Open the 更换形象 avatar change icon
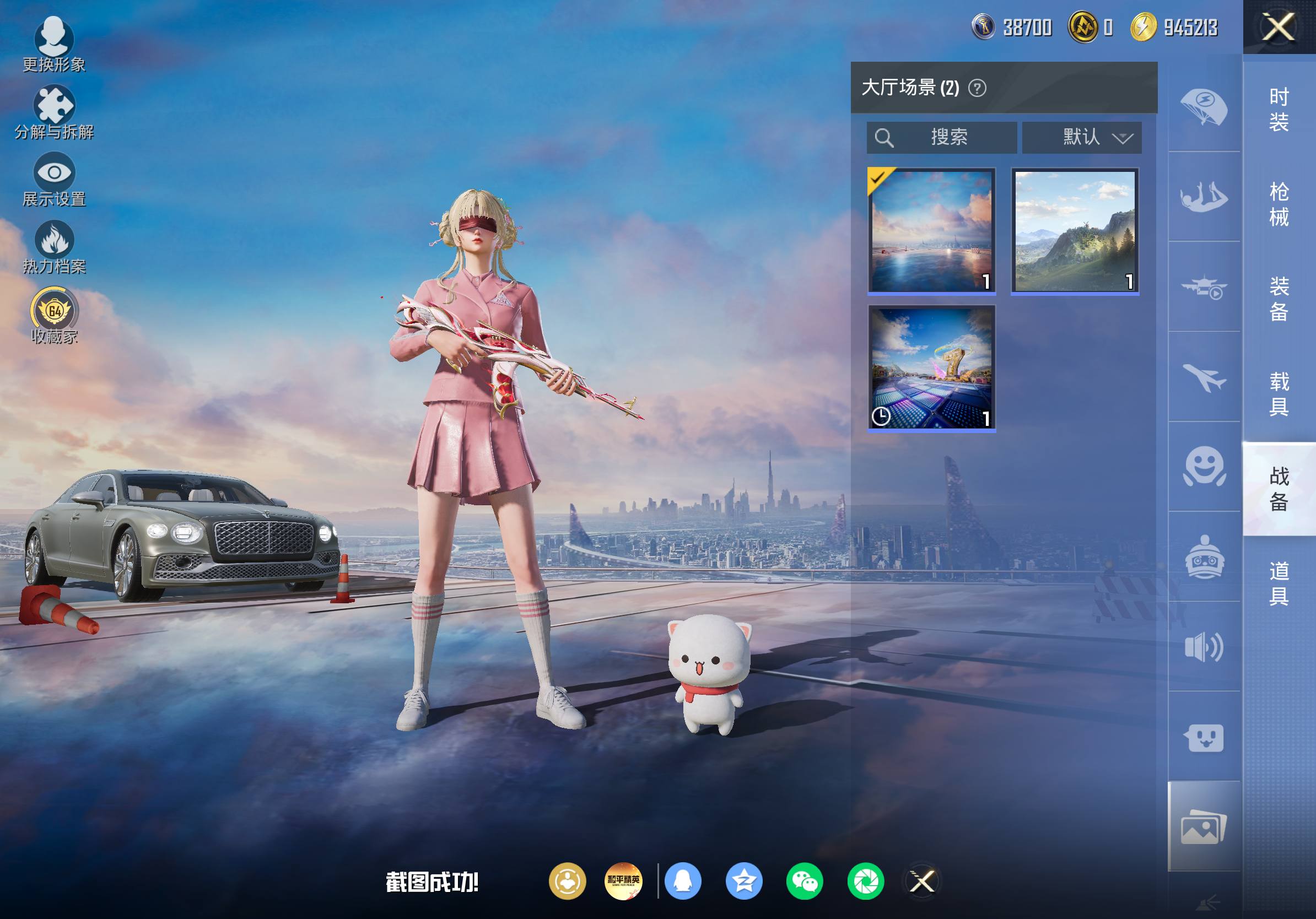 [54, 44]
